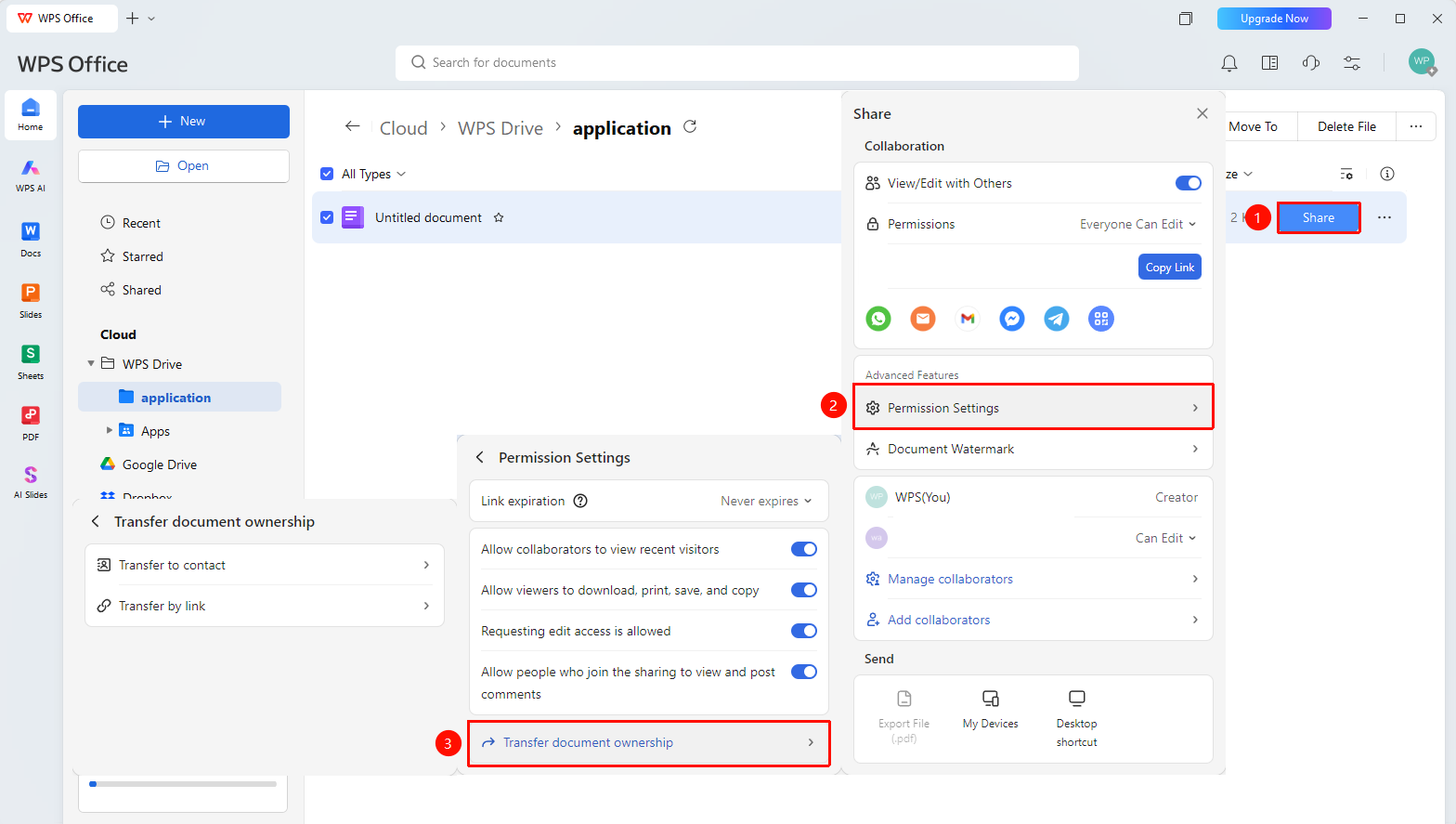Click Search for documents field
1456x824 pixels.
pos(737,63)
